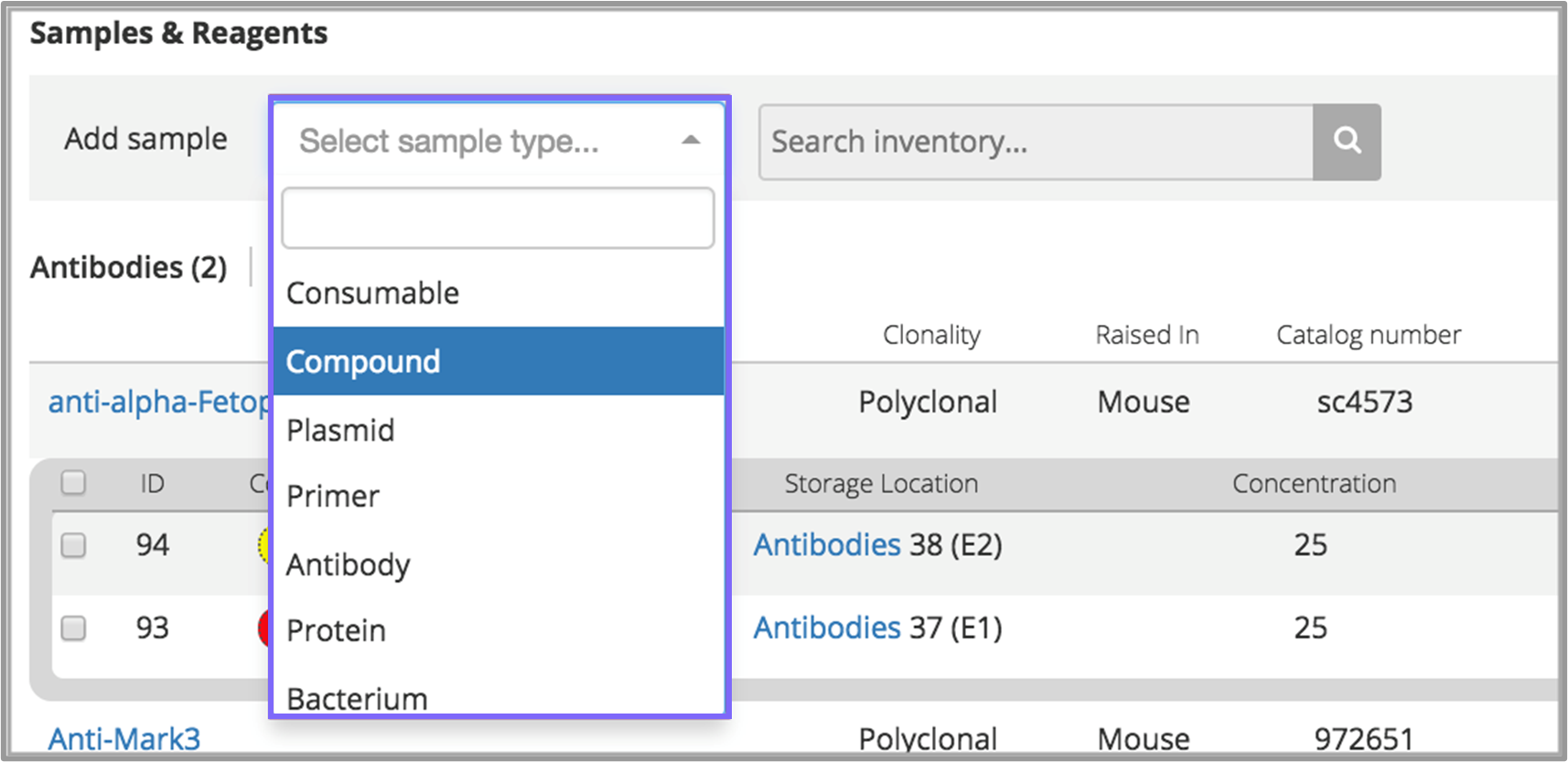This screenshot has height=762, width=1568.
Task: Collapse the sample type dropdown arrow
Action: click(691, 141)
